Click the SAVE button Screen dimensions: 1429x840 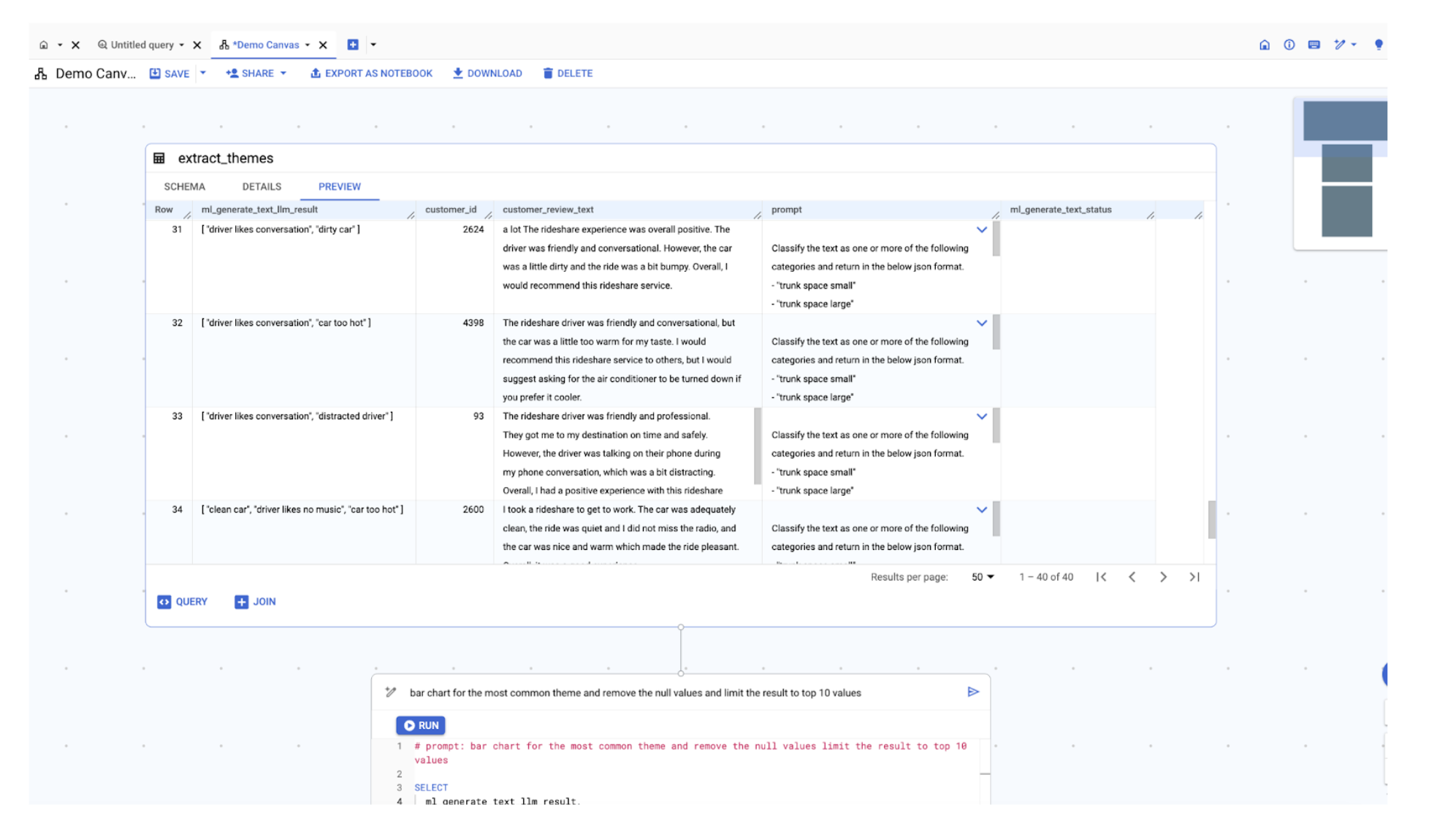pos(170,73)
